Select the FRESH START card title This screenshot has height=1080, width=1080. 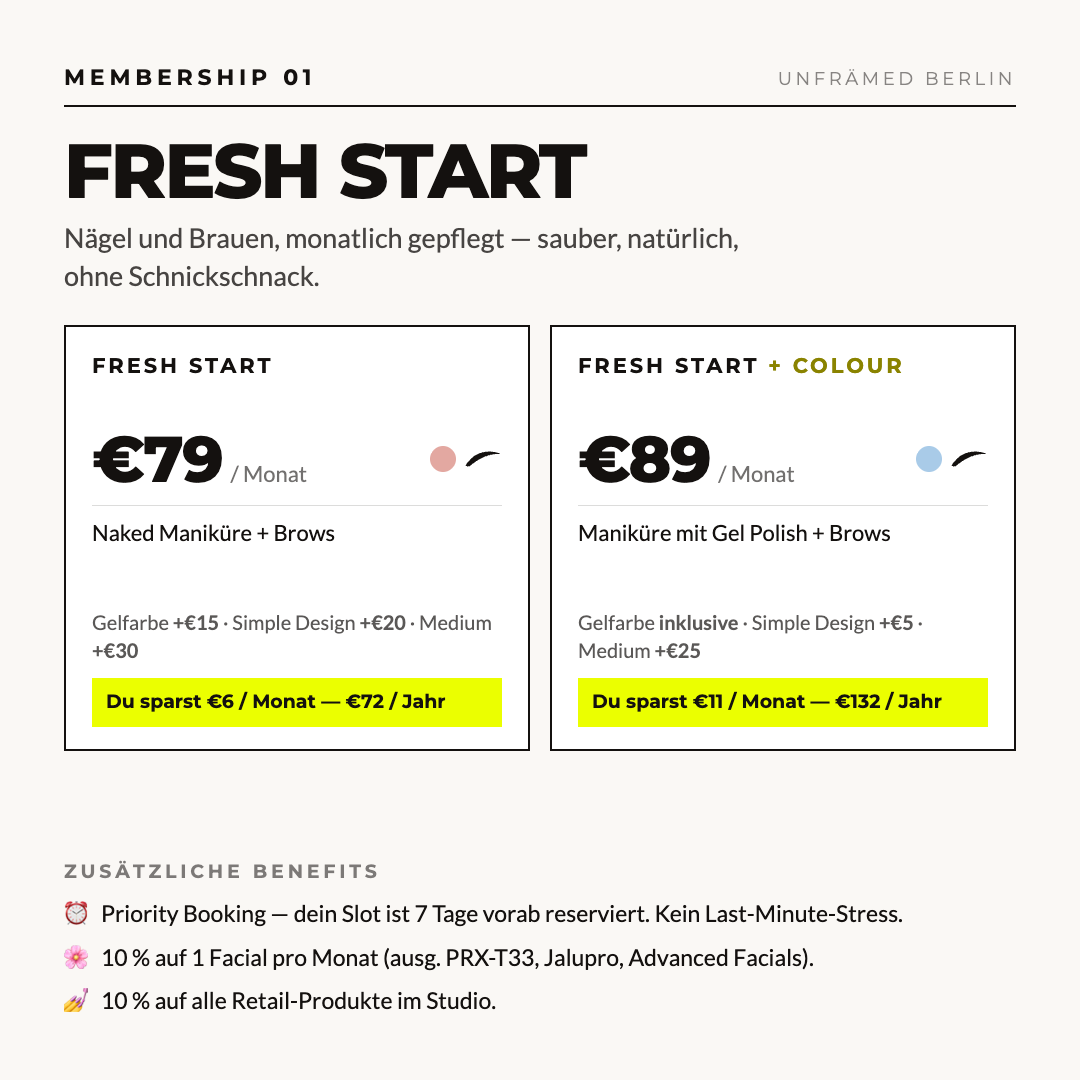click(183, 366)
